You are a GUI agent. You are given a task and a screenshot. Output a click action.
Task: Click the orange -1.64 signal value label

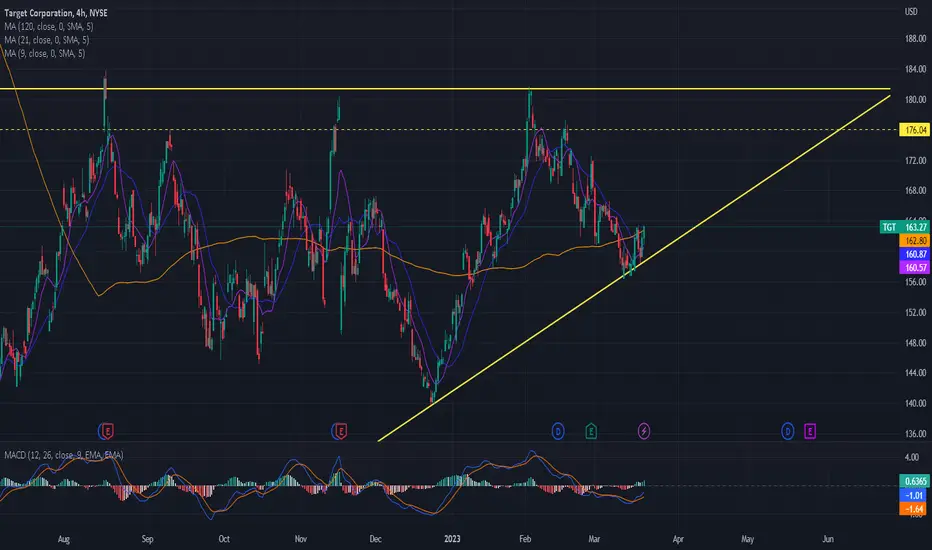tap(914, 509)
